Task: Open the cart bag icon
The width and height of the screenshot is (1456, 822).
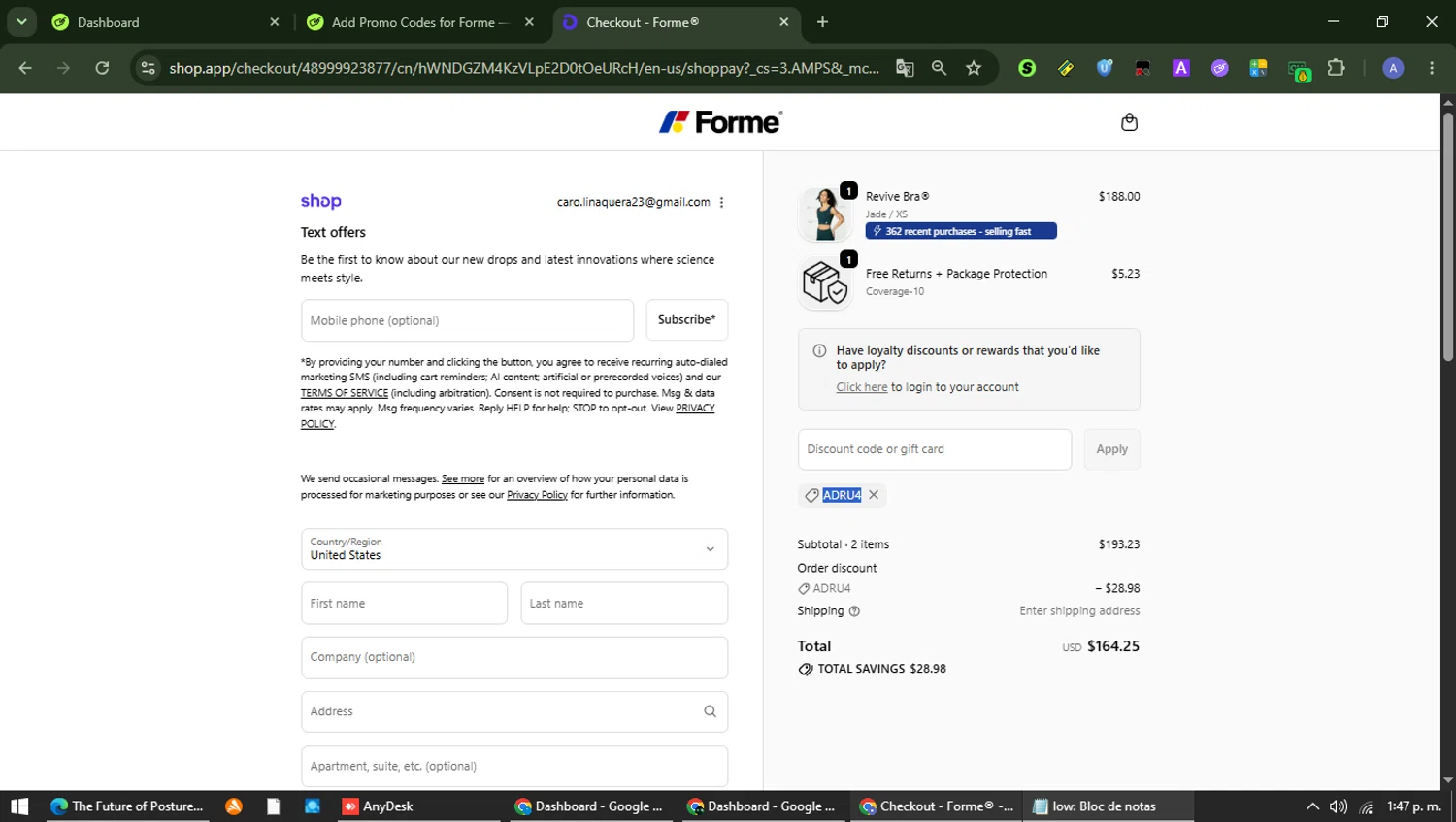Action: click(1129, 122)
